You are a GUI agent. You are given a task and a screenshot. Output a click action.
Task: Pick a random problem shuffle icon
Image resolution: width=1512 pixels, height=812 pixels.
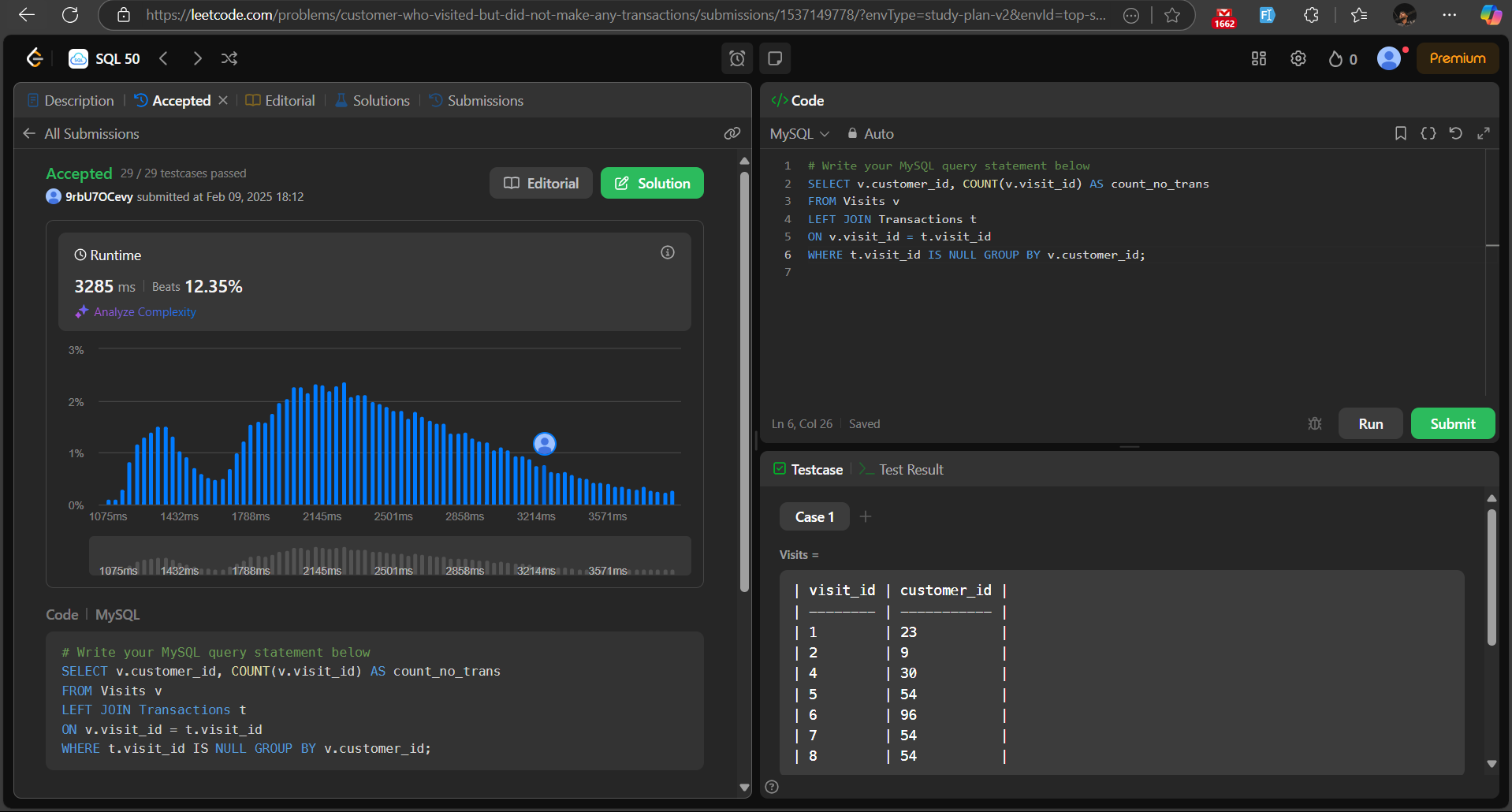[x=229, y=58]
